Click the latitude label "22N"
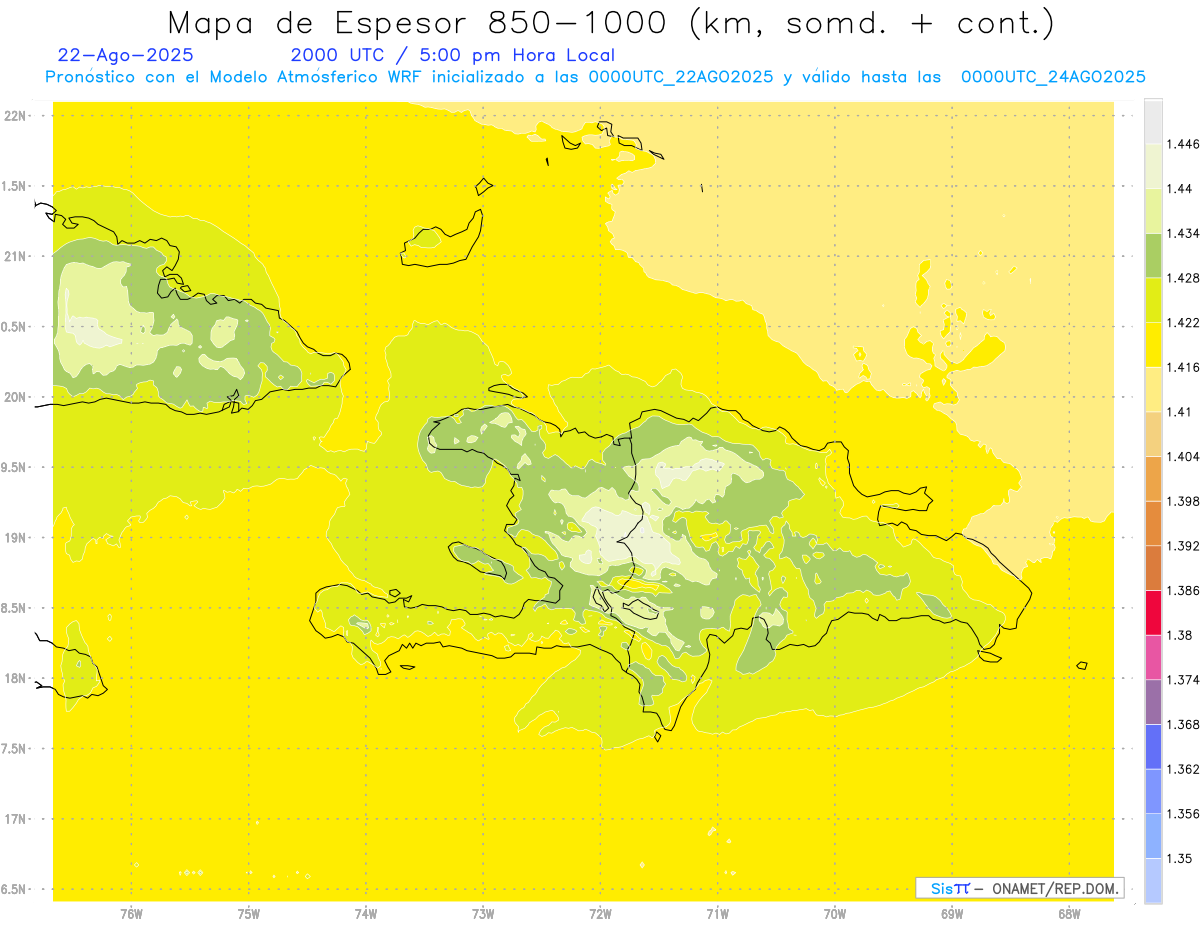 (15, 116)
